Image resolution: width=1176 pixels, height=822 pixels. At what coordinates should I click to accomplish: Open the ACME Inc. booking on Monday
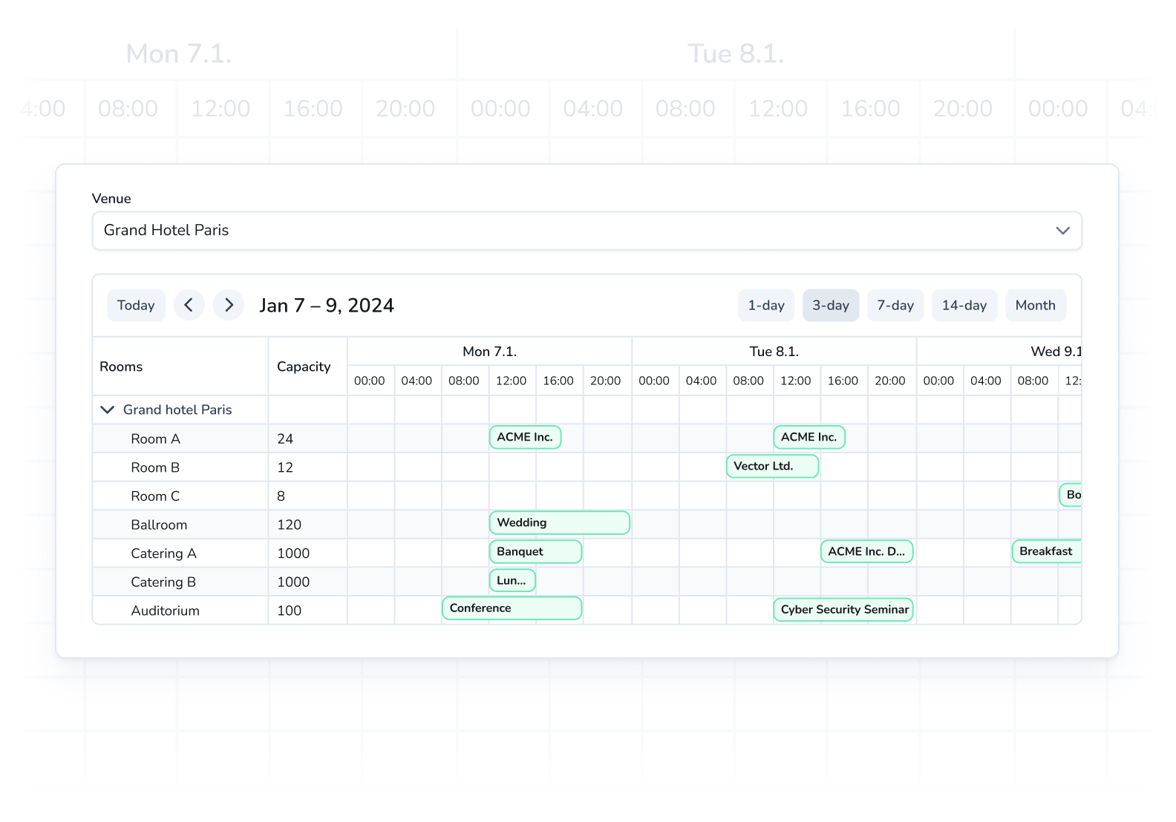point(524,437)
